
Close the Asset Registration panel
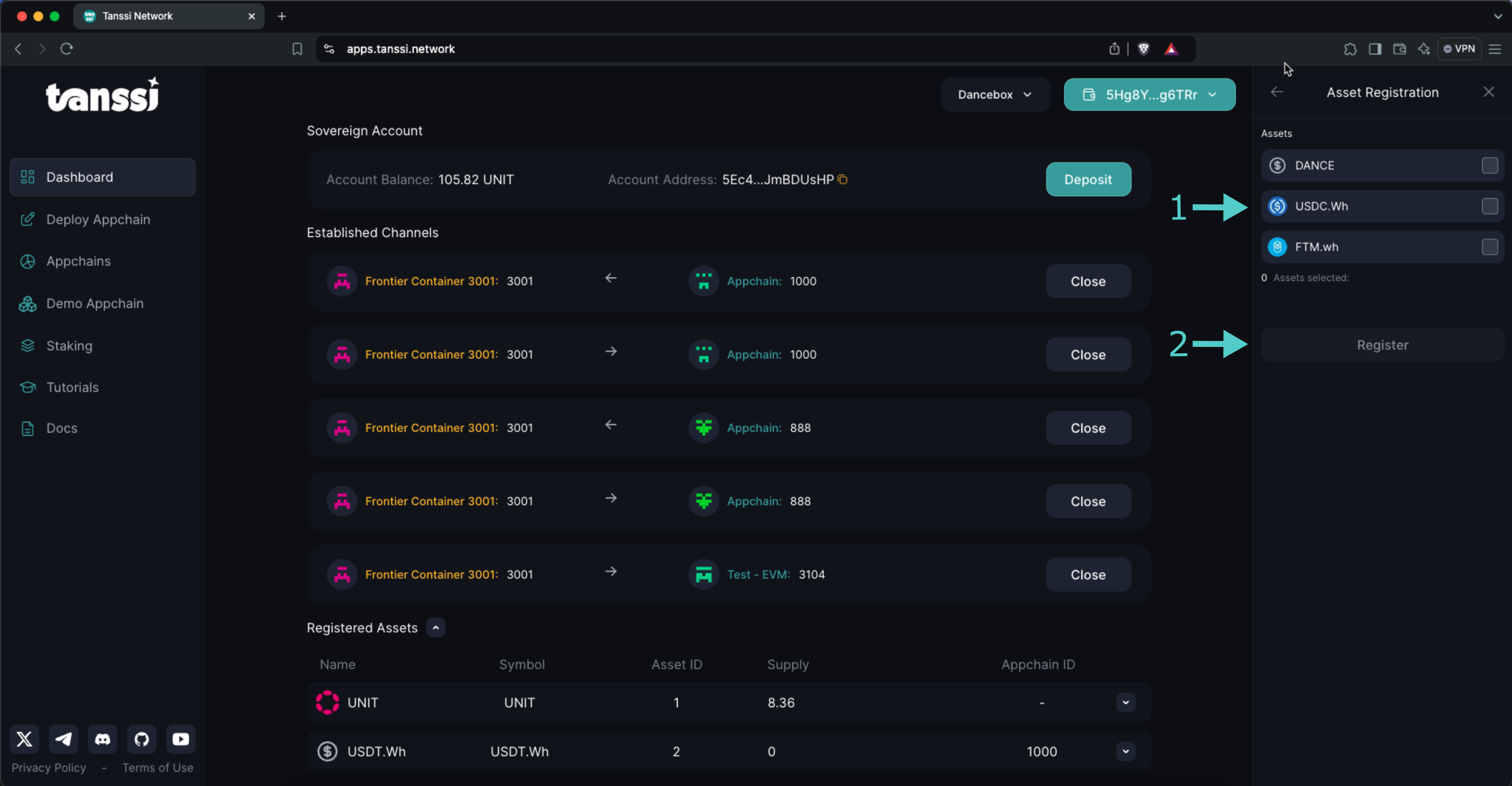point(1489,92)
